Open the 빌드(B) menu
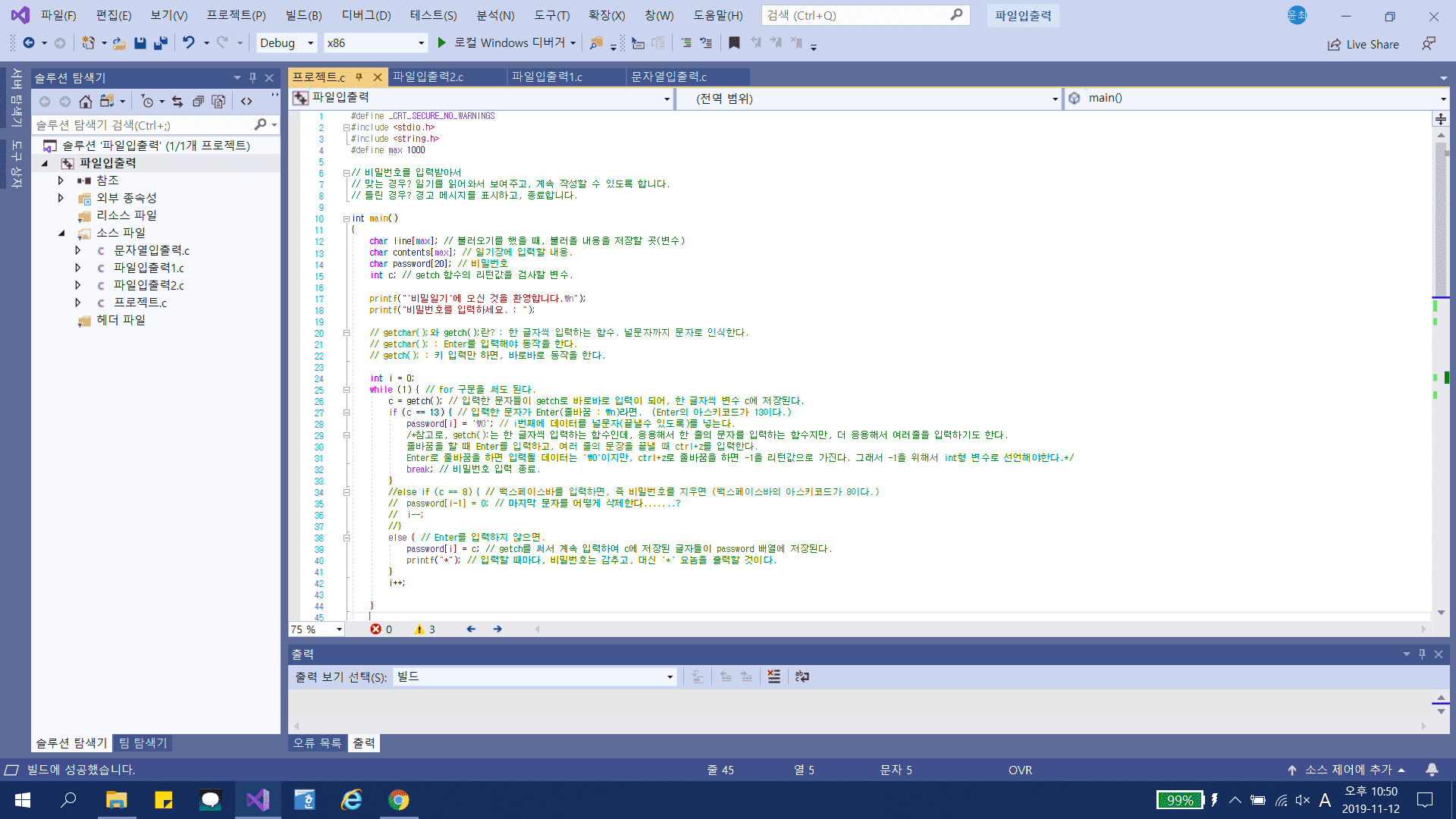This screenshot has height=819, width=1456. 303,15
